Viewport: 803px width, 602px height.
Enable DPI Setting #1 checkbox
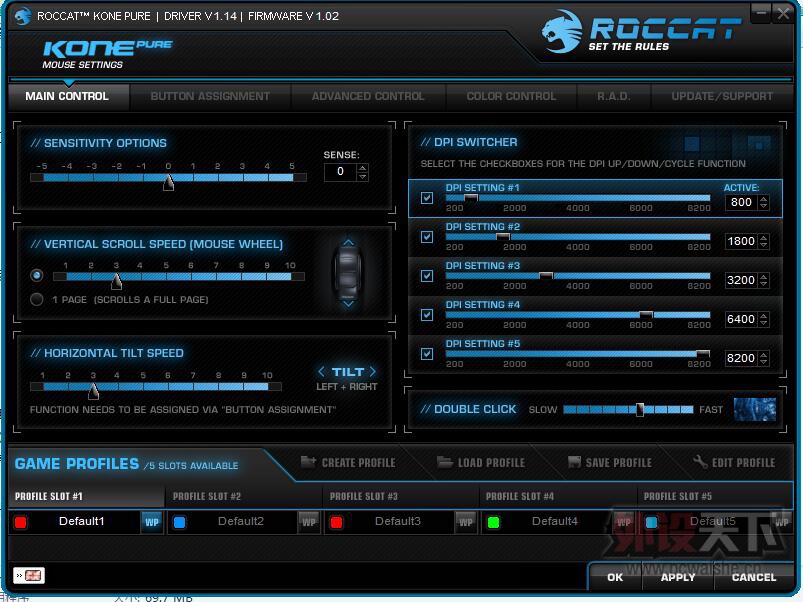coord(427,198)
